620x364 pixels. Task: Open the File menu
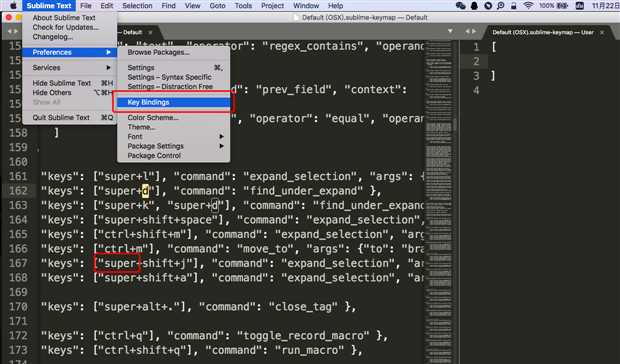click(x=86, y=6)
